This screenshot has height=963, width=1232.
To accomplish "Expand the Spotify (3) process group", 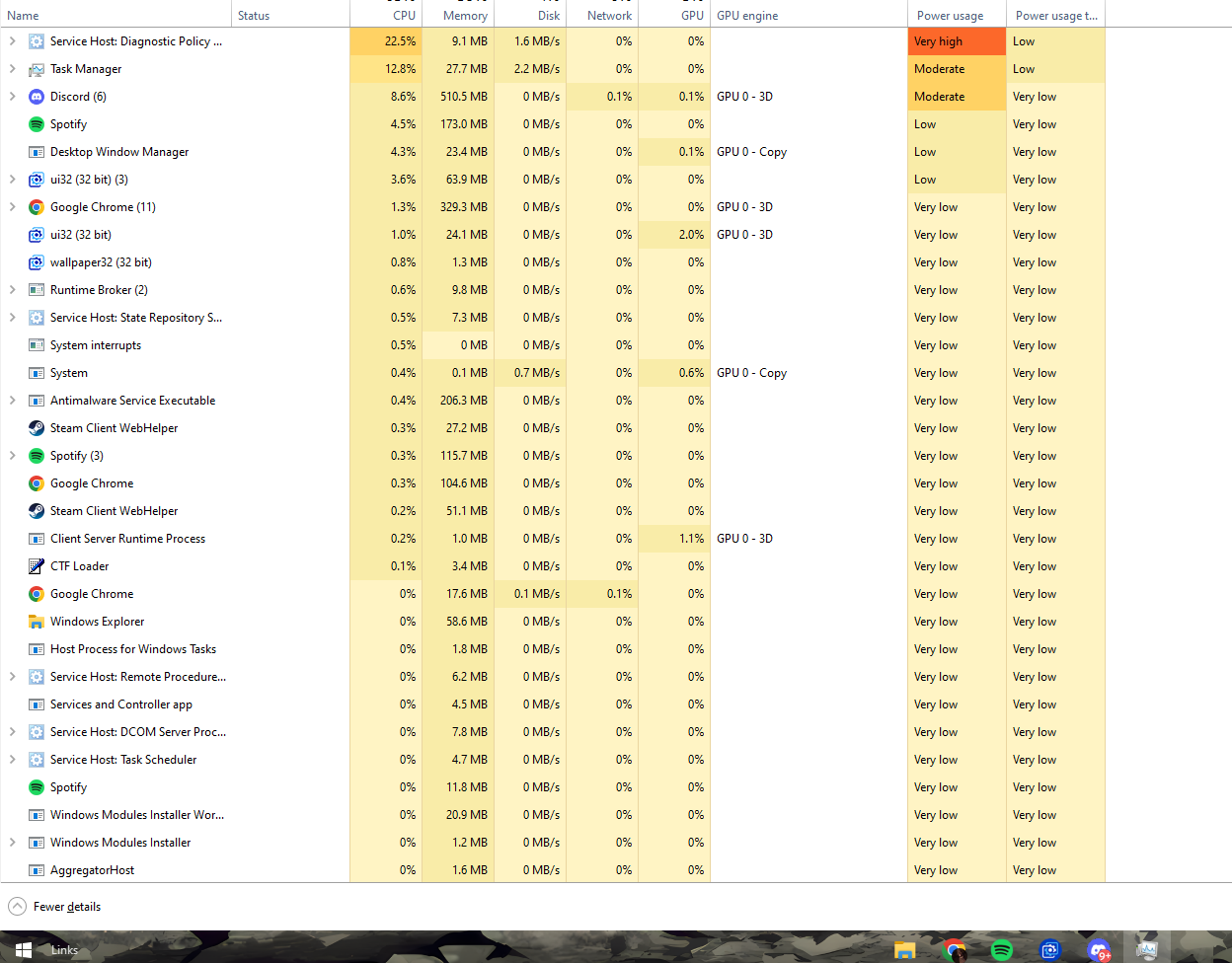I will [12, 456].
